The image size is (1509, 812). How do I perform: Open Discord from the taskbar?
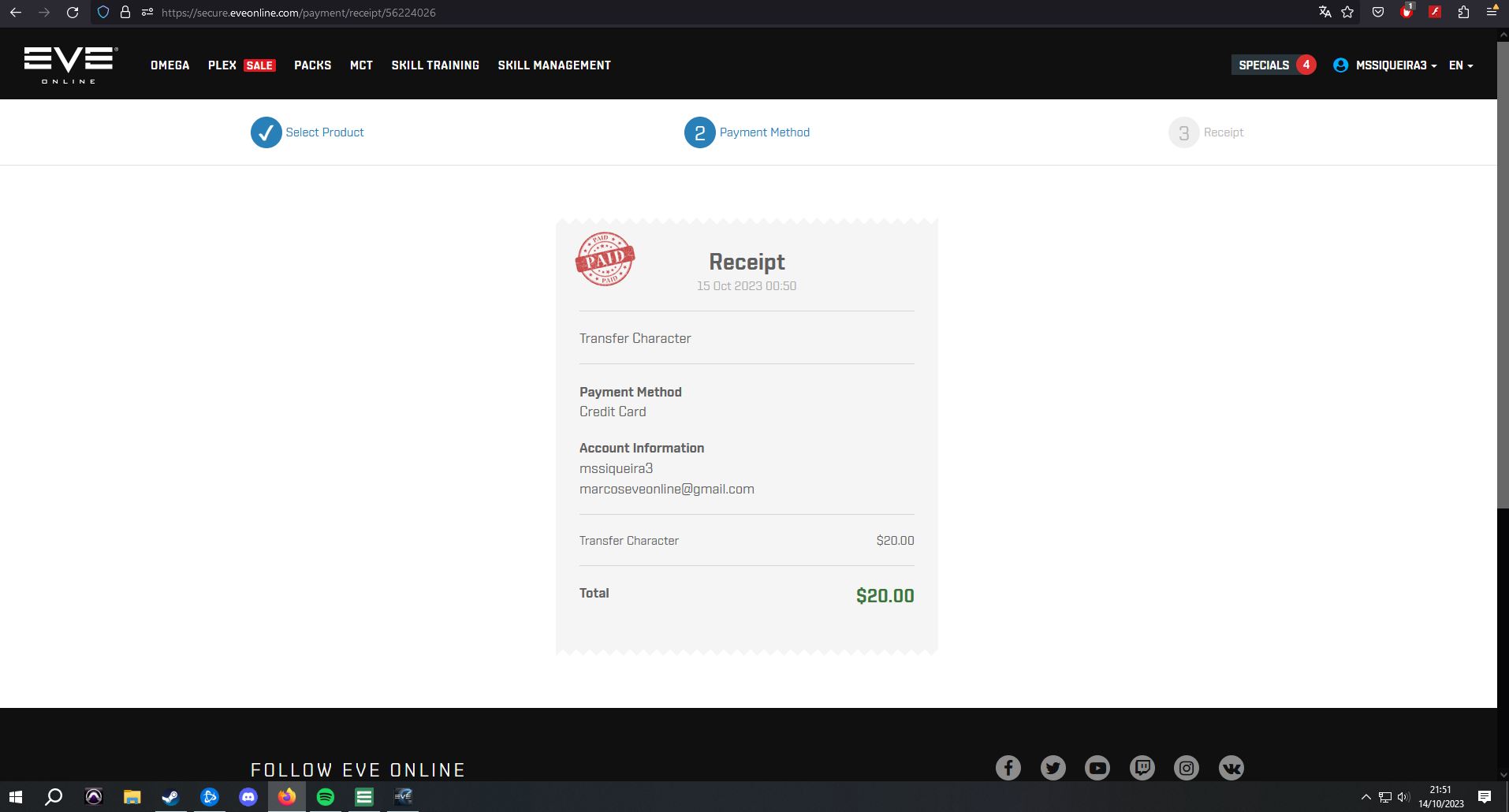point(248,797)
